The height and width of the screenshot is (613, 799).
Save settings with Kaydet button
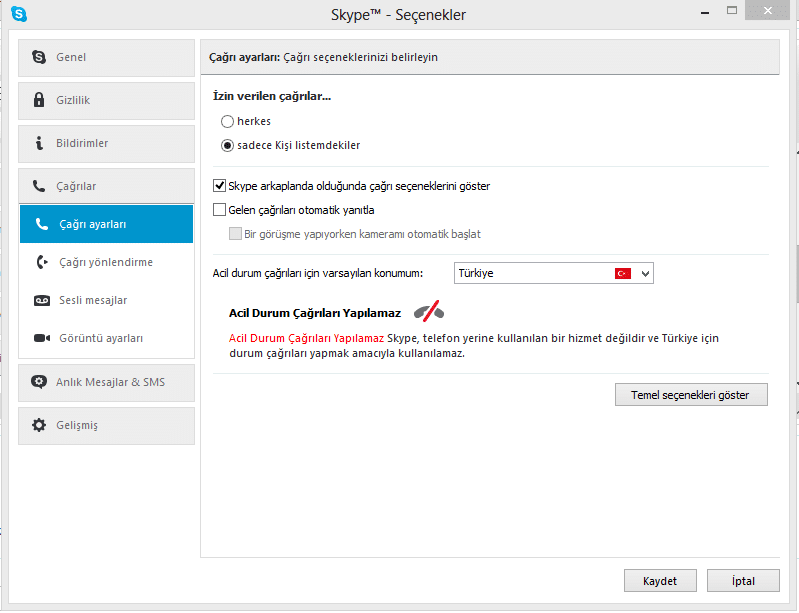tap(660, 581)
